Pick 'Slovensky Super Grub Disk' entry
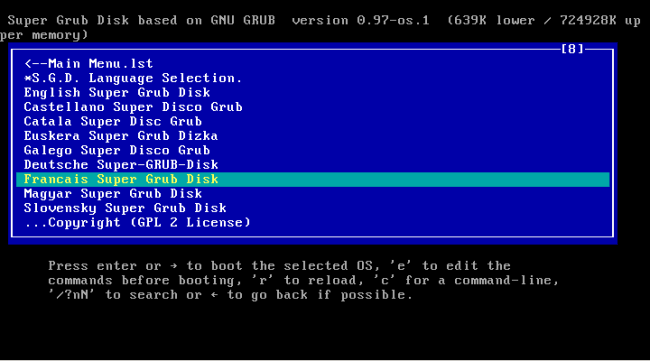Viewport: 650px width, 361px height. point(125,208)
